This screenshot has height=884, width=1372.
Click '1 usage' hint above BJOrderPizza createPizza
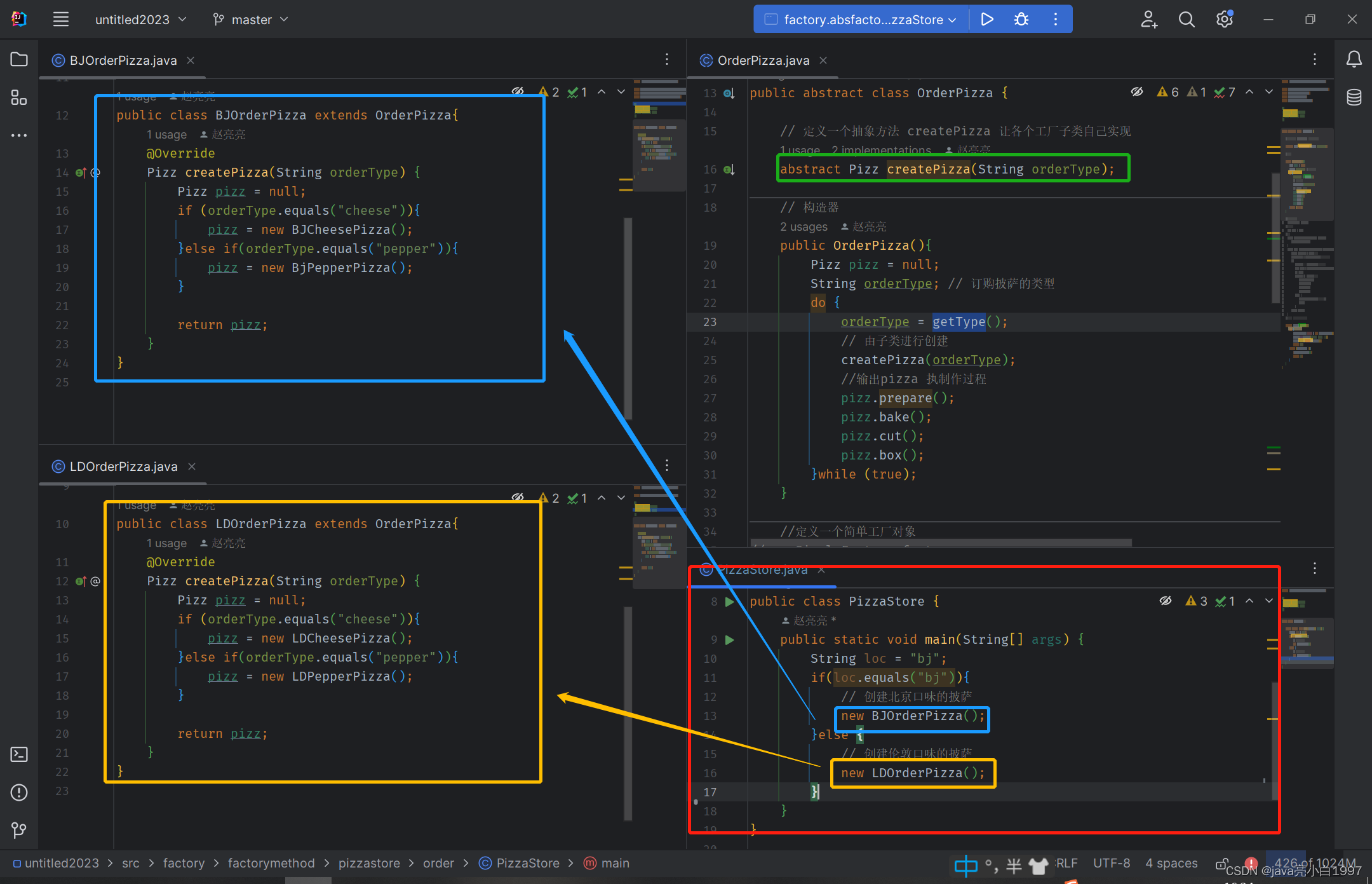point(166,135)
